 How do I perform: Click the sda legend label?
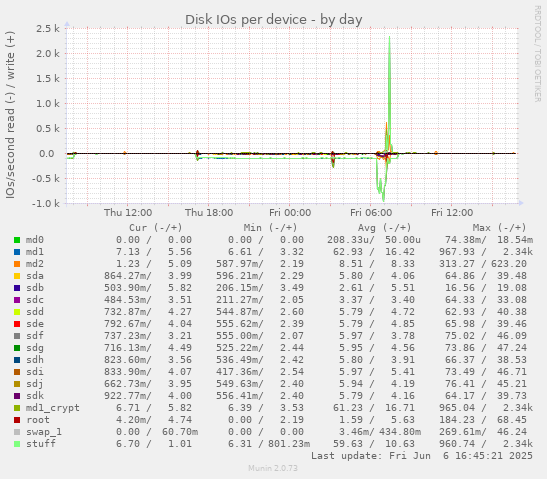click(x=35, y=276)
